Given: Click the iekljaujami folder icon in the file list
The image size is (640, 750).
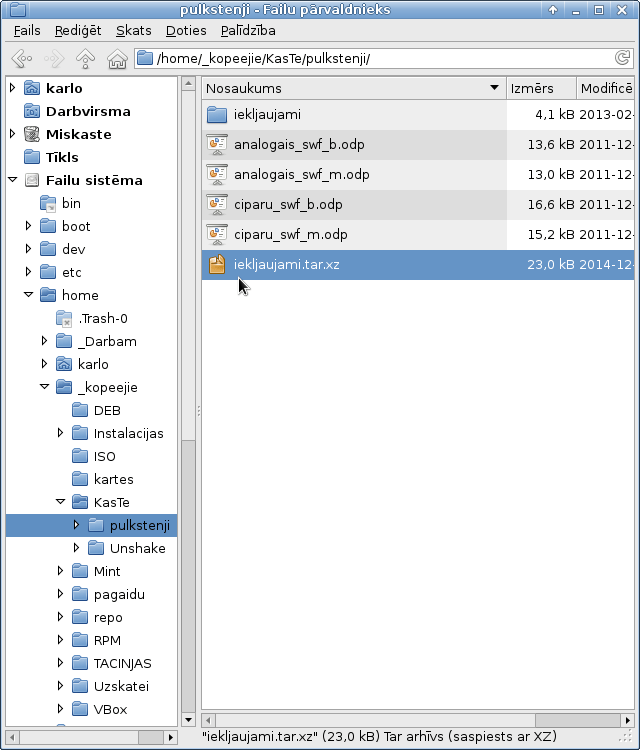Looking at the screenshot, I should 217,115.
